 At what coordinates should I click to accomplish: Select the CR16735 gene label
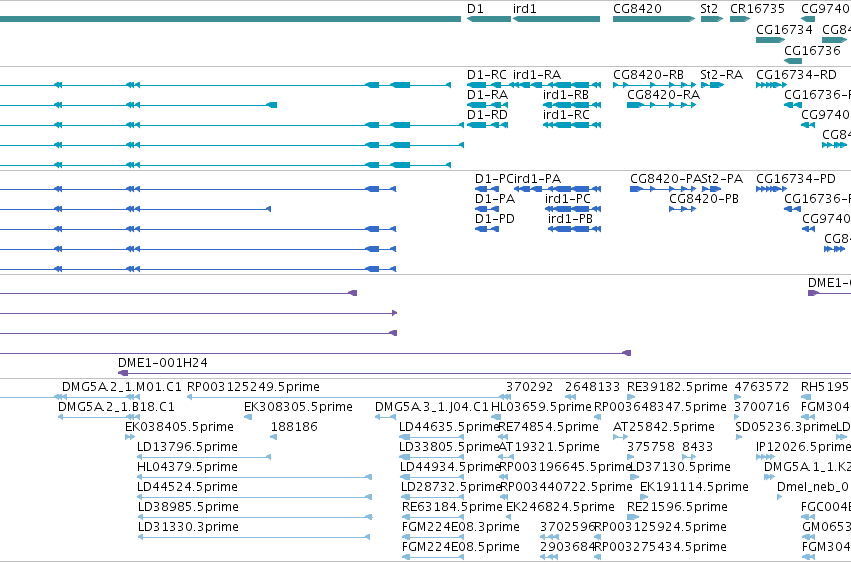pos(757,9)
